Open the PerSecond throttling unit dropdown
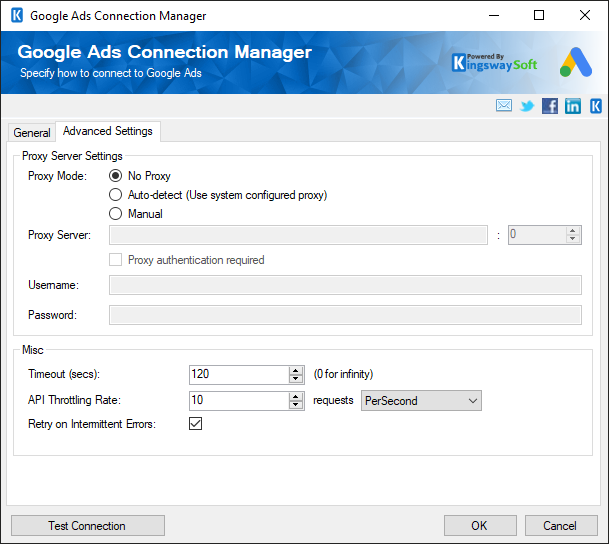 pyautogui.click(x=421, y=401)
